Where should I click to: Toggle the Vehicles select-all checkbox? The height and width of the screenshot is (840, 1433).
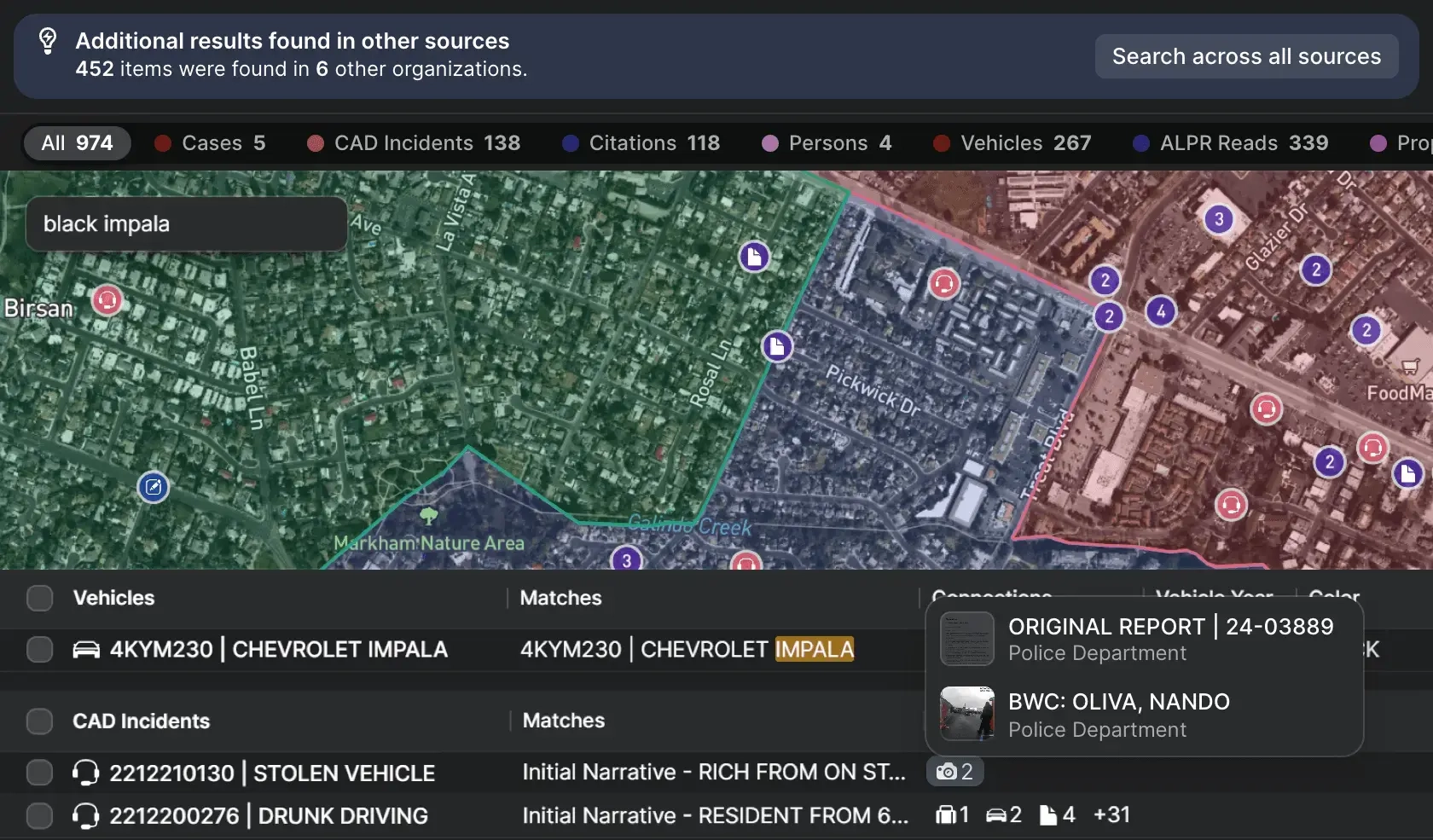pyautogui.click(x=40, y=598)
